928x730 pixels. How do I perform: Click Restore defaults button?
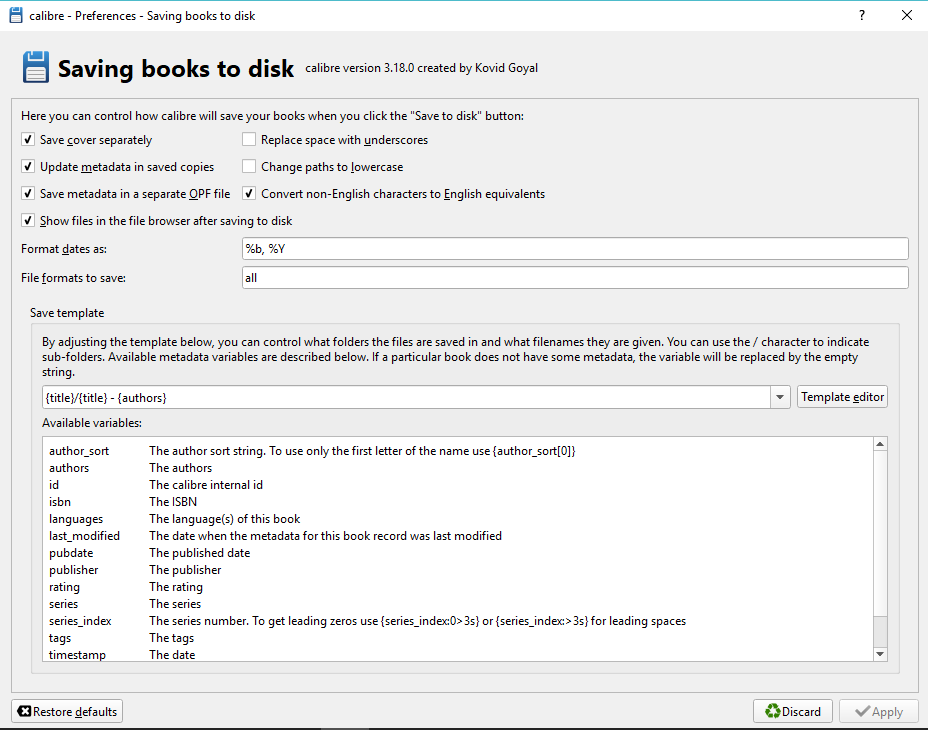pos(67,711)
